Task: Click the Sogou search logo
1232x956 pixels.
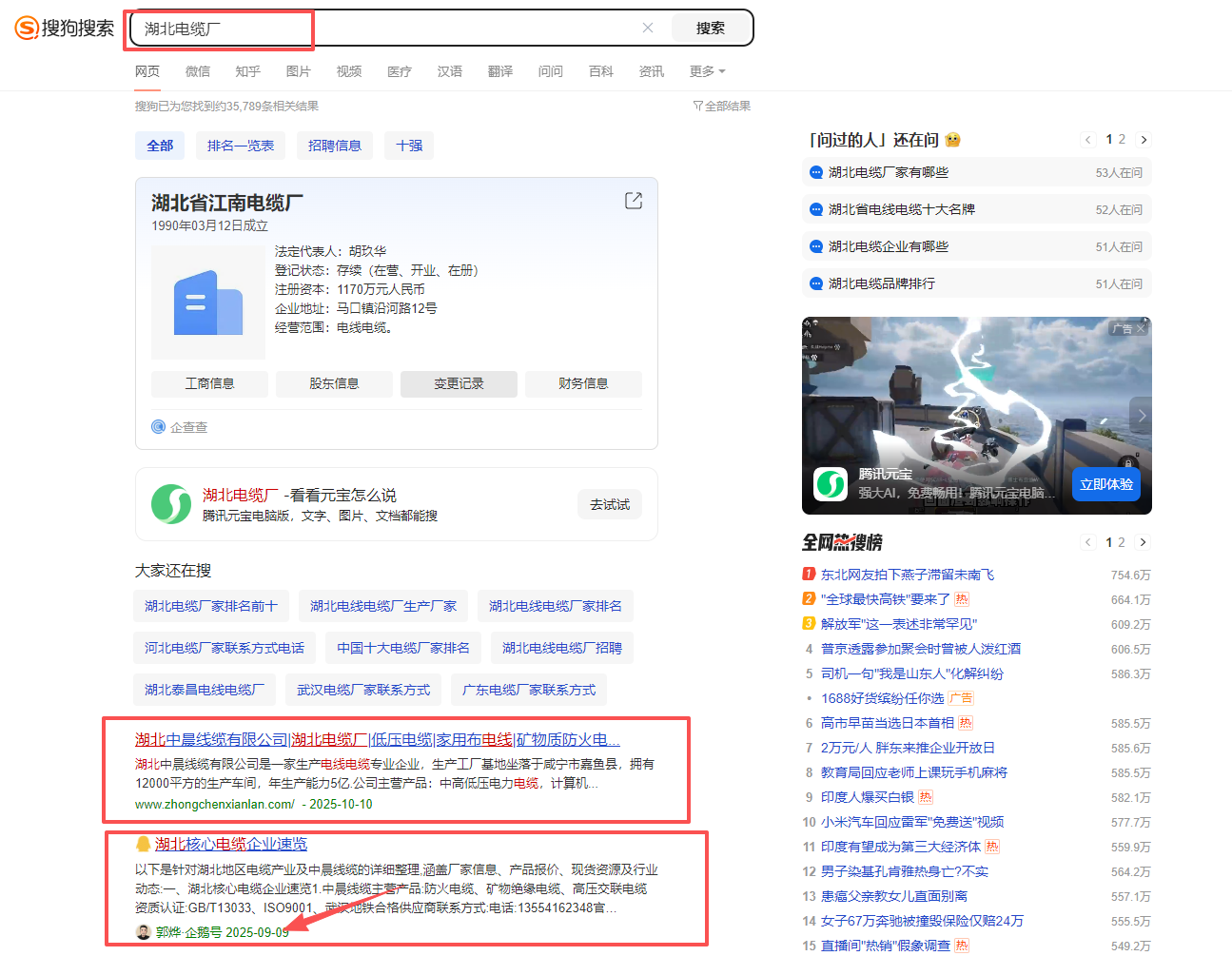Action: pos(64,28)
